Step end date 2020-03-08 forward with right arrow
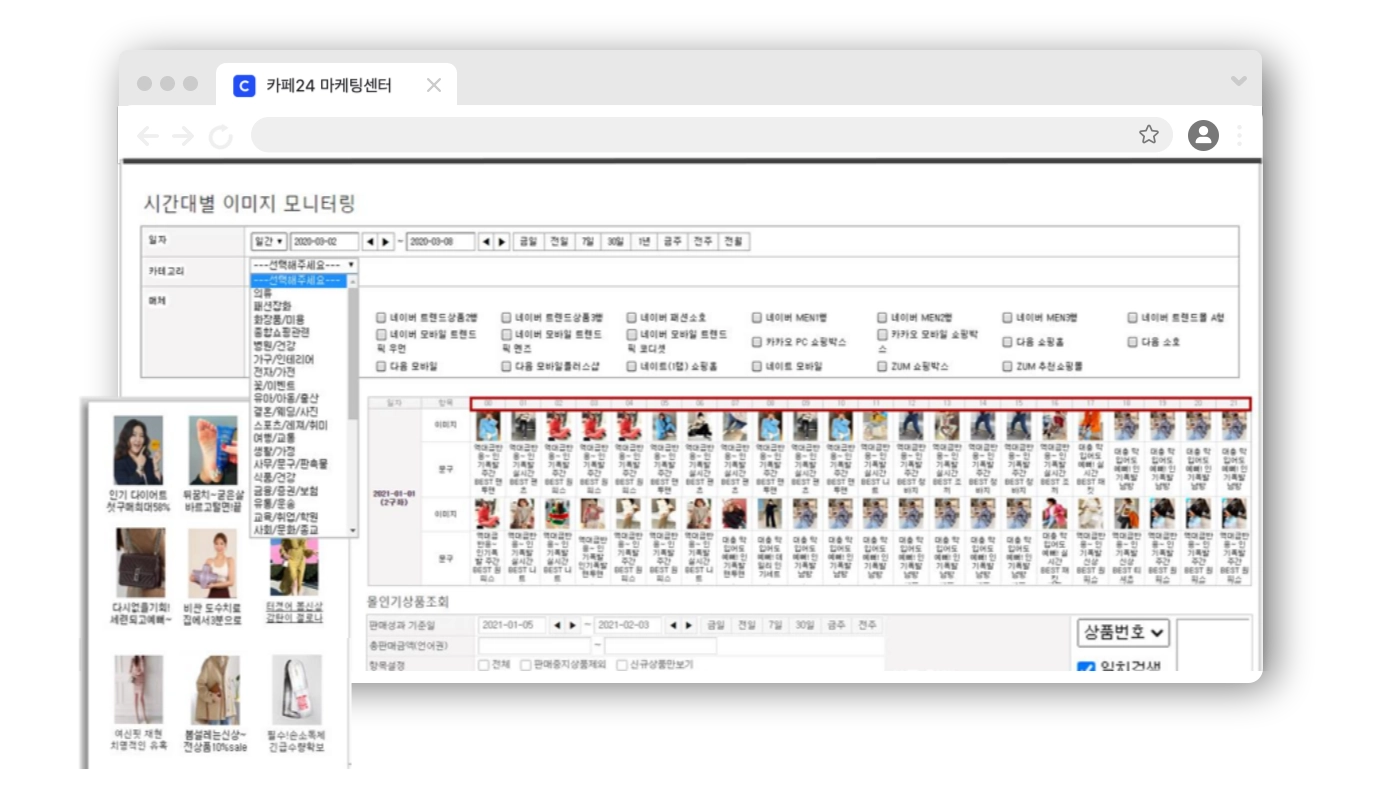 point(502,242)
